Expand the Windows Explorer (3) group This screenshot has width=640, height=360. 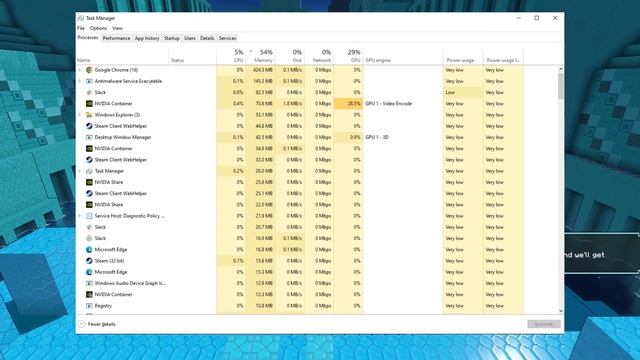pos(80,115)
